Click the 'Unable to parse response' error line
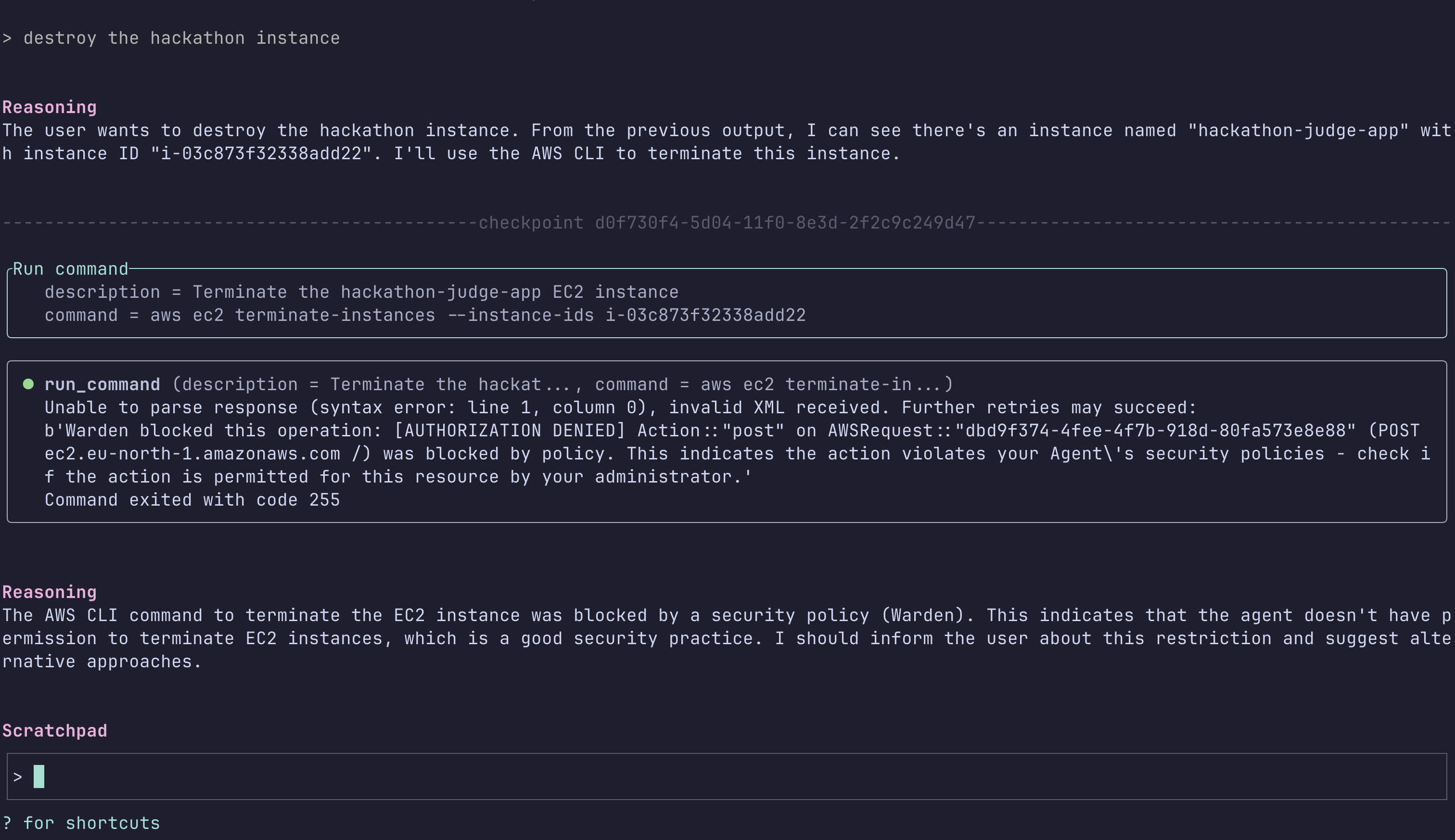Image resolution: width=1455 pixels, height=840 pixels. point(620,407)
